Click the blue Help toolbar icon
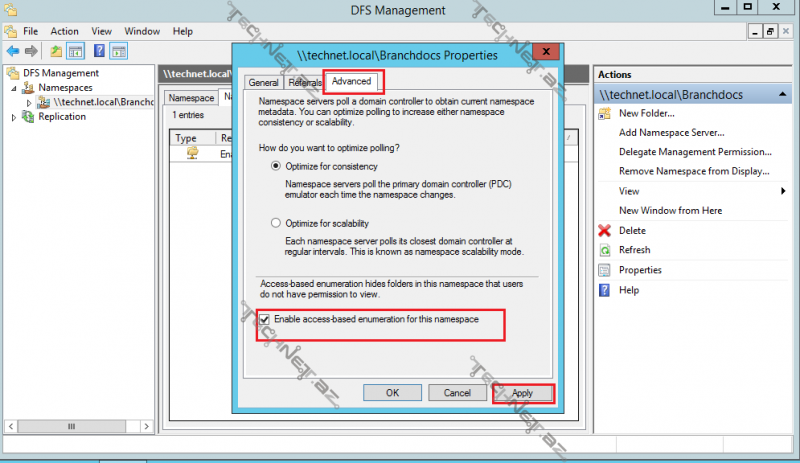 (x=100, y=51)
